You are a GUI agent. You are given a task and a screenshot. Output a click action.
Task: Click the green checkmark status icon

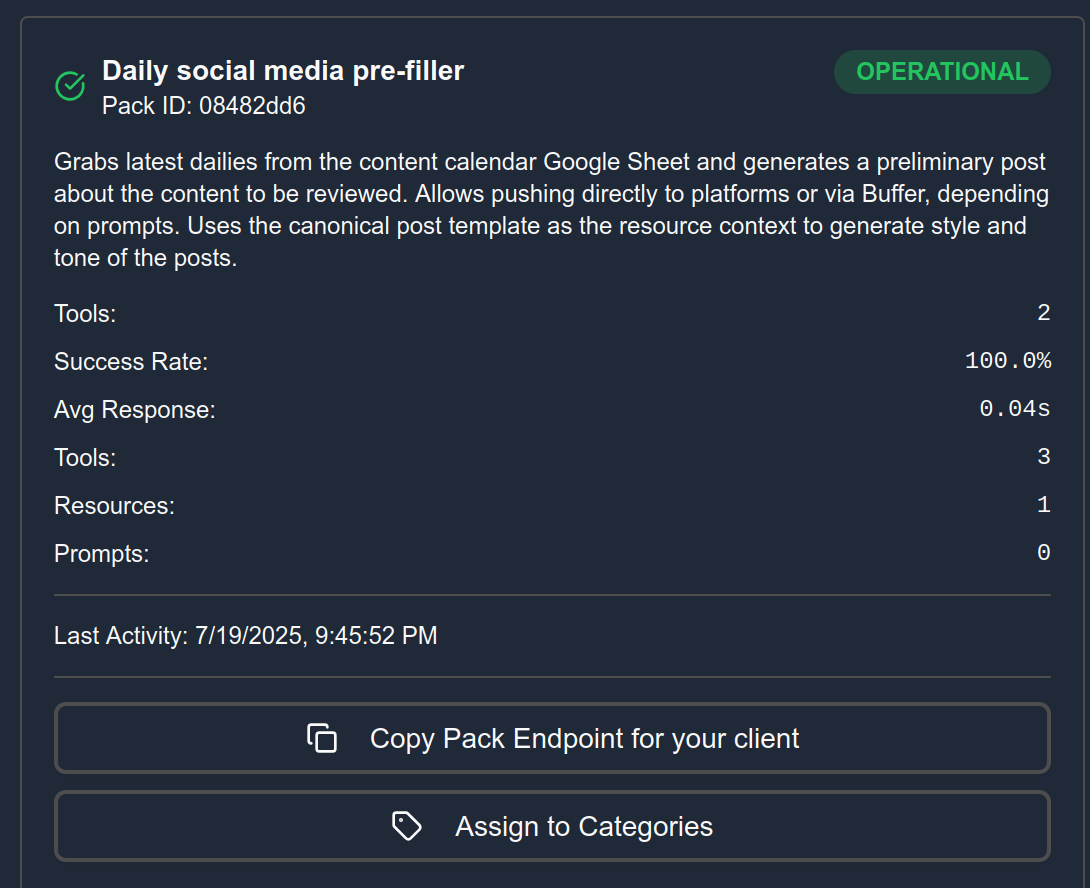pyautogui.click(x=70, y=86)
